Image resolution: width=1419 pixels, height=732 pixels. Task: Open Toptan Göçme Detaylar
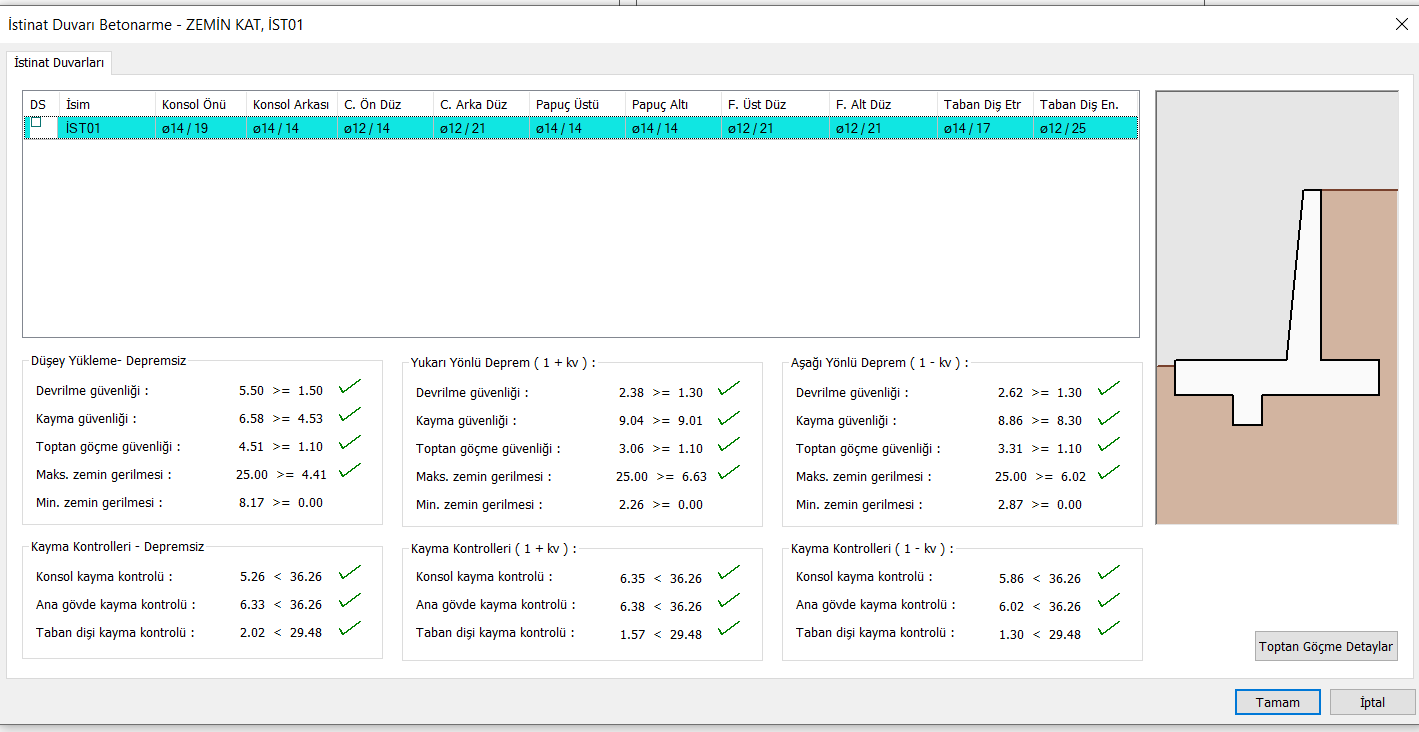point(1325,646)
